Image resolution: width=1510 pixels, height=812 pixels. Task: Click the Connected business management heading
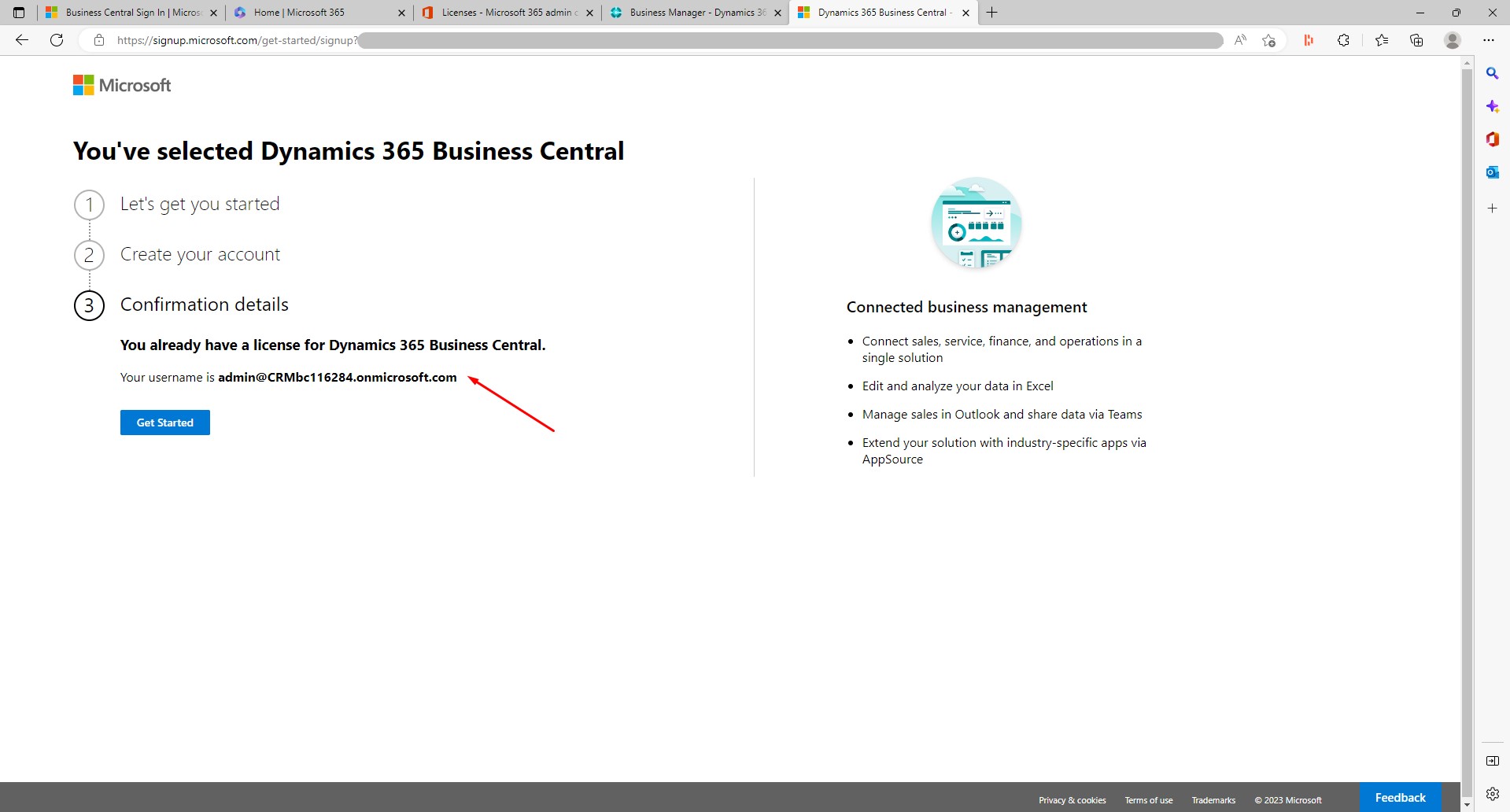pos(966,307)
